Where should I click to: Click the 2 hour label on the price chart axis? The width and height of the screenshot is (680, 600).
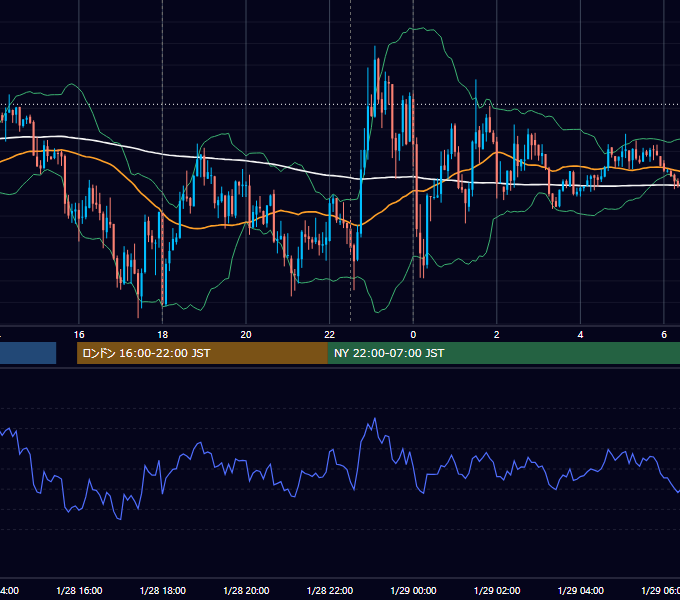click(x=497, y=335)
